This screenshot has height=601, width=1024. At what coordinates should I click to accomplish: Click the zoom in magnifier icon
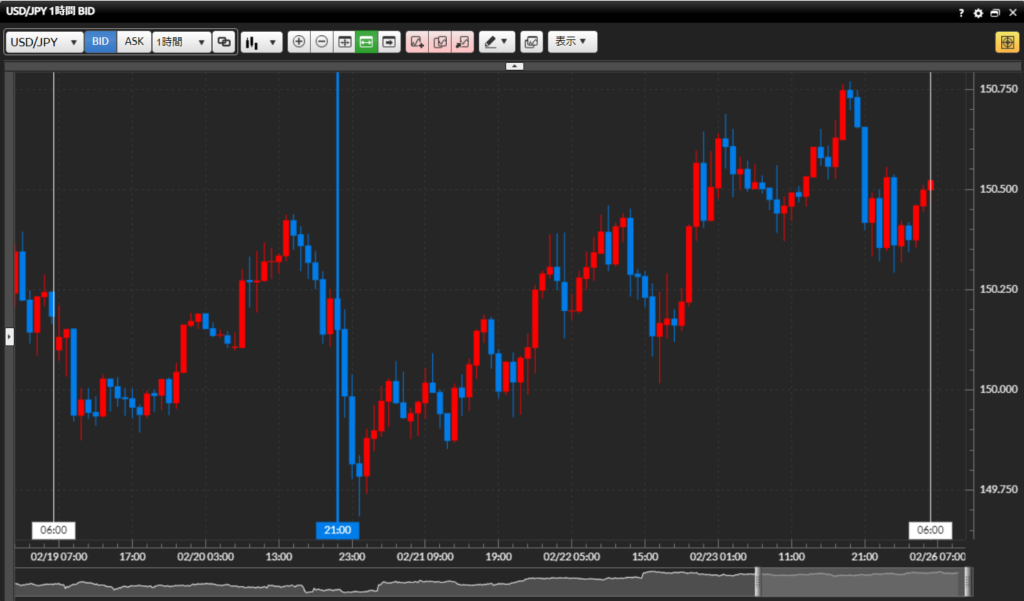click(299, 42)
